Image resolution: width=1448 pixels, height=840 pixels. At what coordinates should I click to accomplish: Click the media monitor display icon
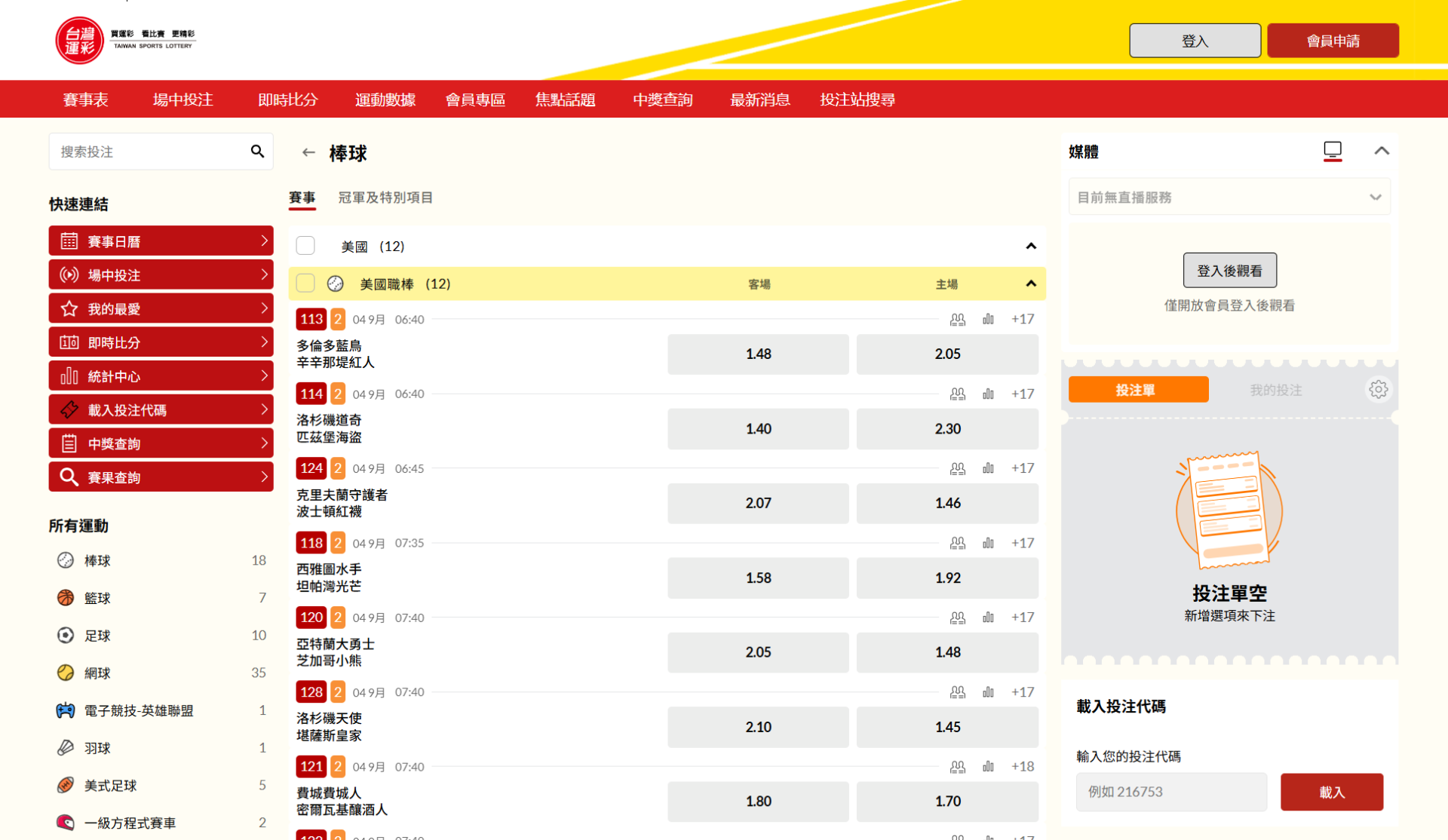point(1333,151)
